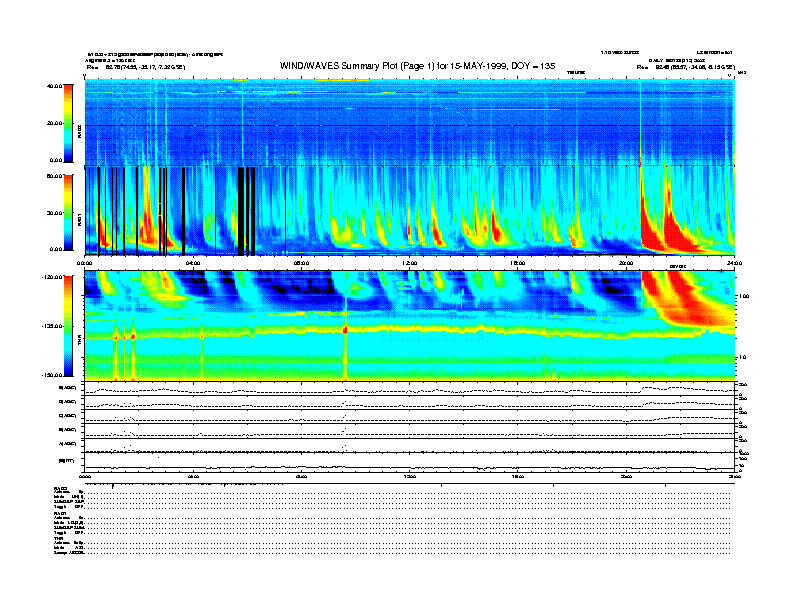This screenshot has width=792, height=612.
Task: Click the TNR header in the bottom status rows
Action: tap(58, 539)
